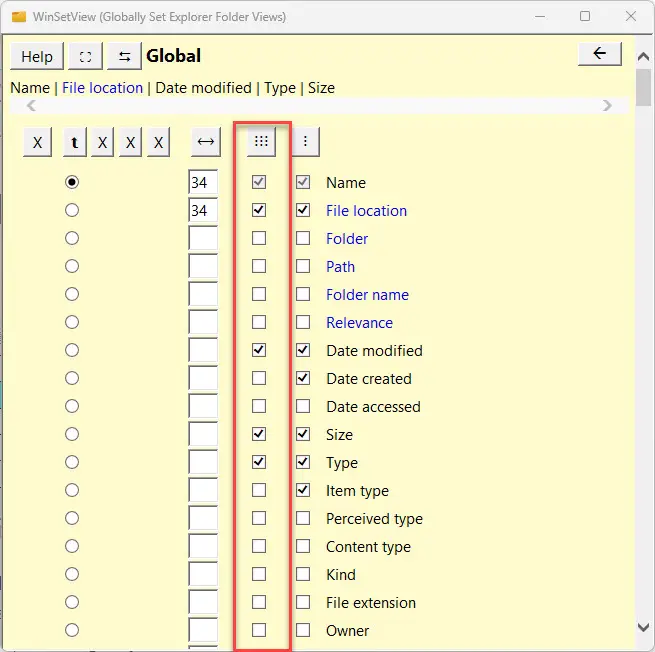Click the blue File location text in header line
This screenshot has height=652, width=655.
tap(102, 88)
